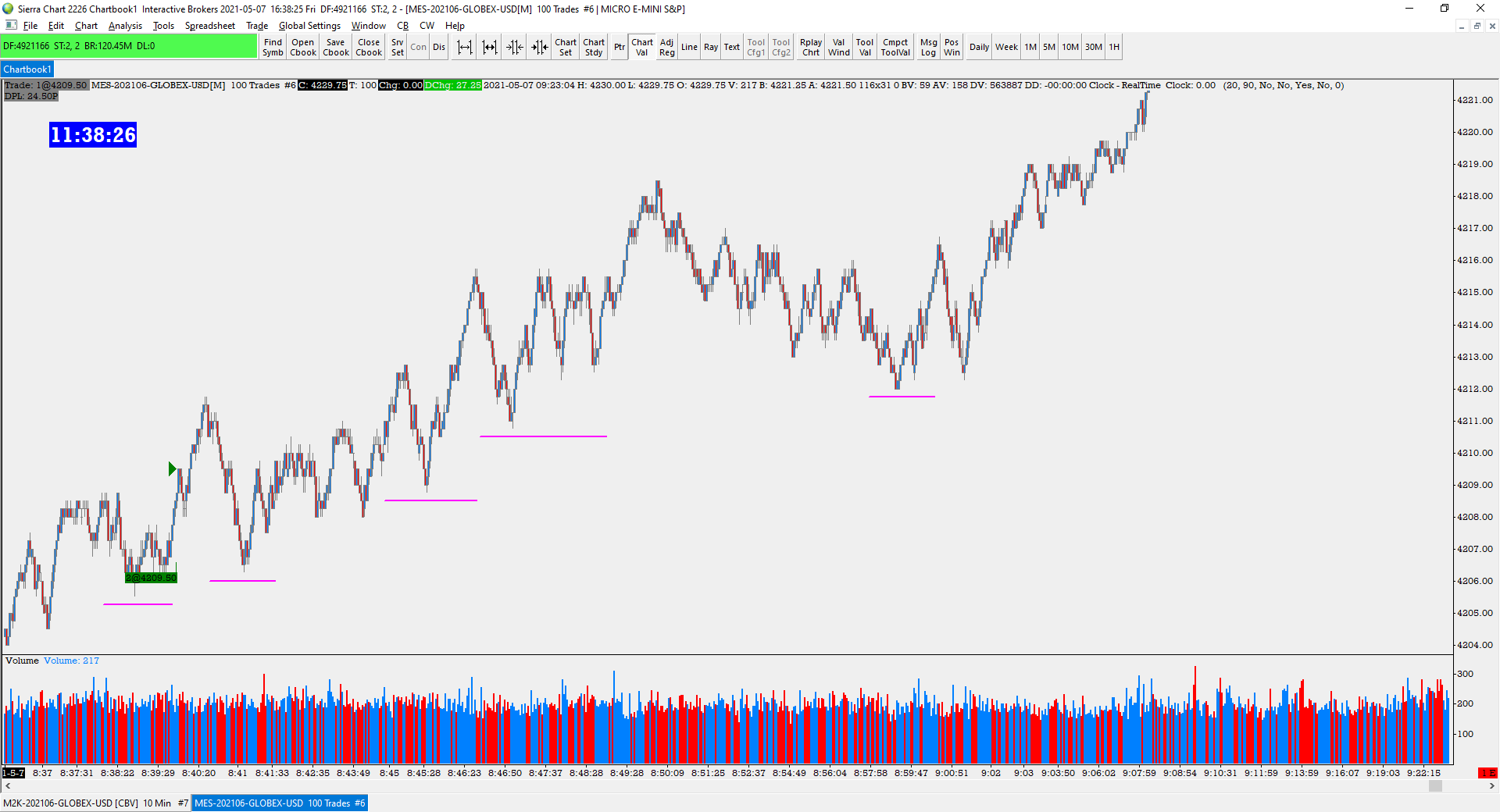Click the DPL: 24.50P label
Image resolution: width=1500 pixels, height=812 pixels.
[31, 96]
